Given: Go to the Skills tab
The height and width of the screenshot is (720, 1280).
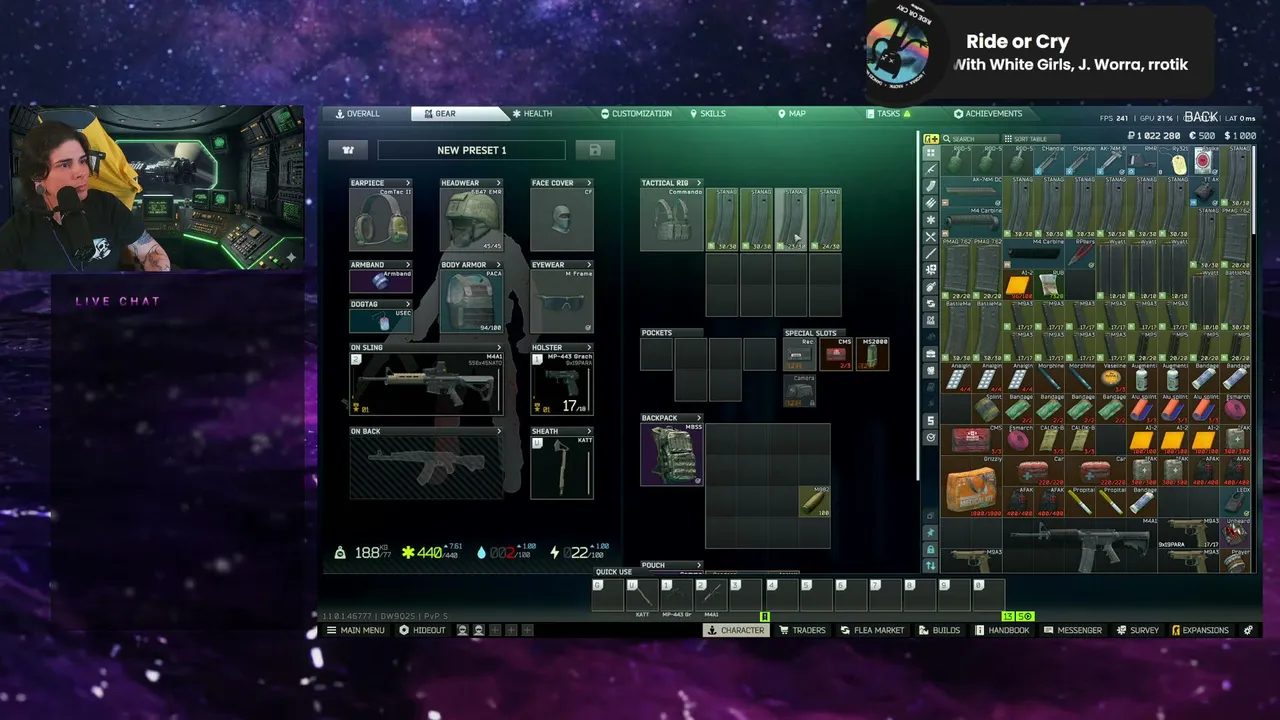Looking at the screenshot, I should tap(708, 114).
